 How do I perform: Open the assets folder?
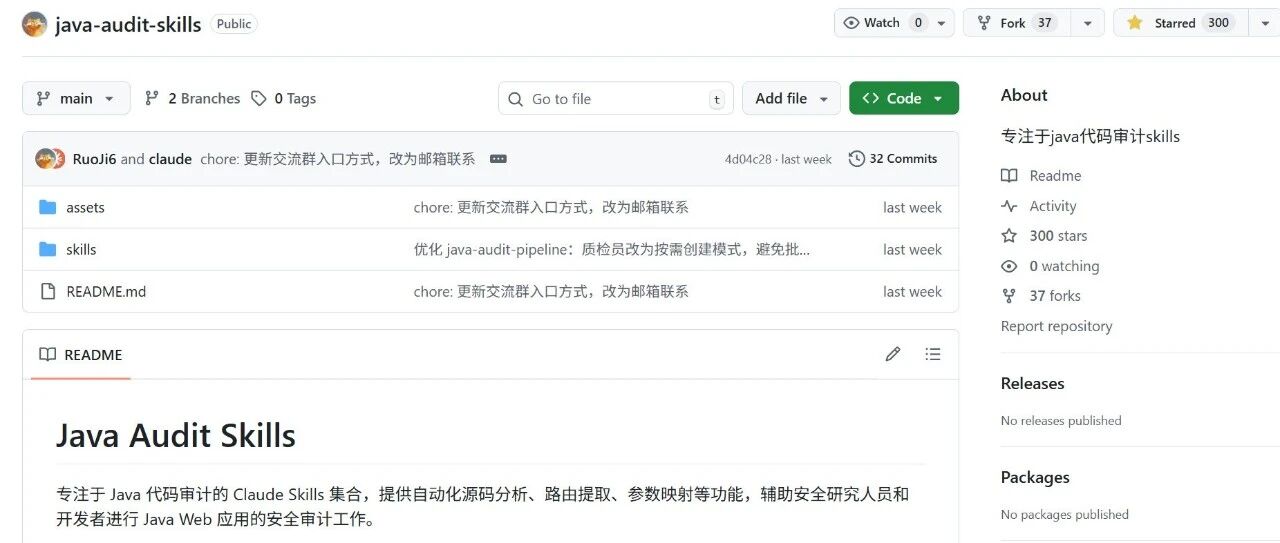85,208
